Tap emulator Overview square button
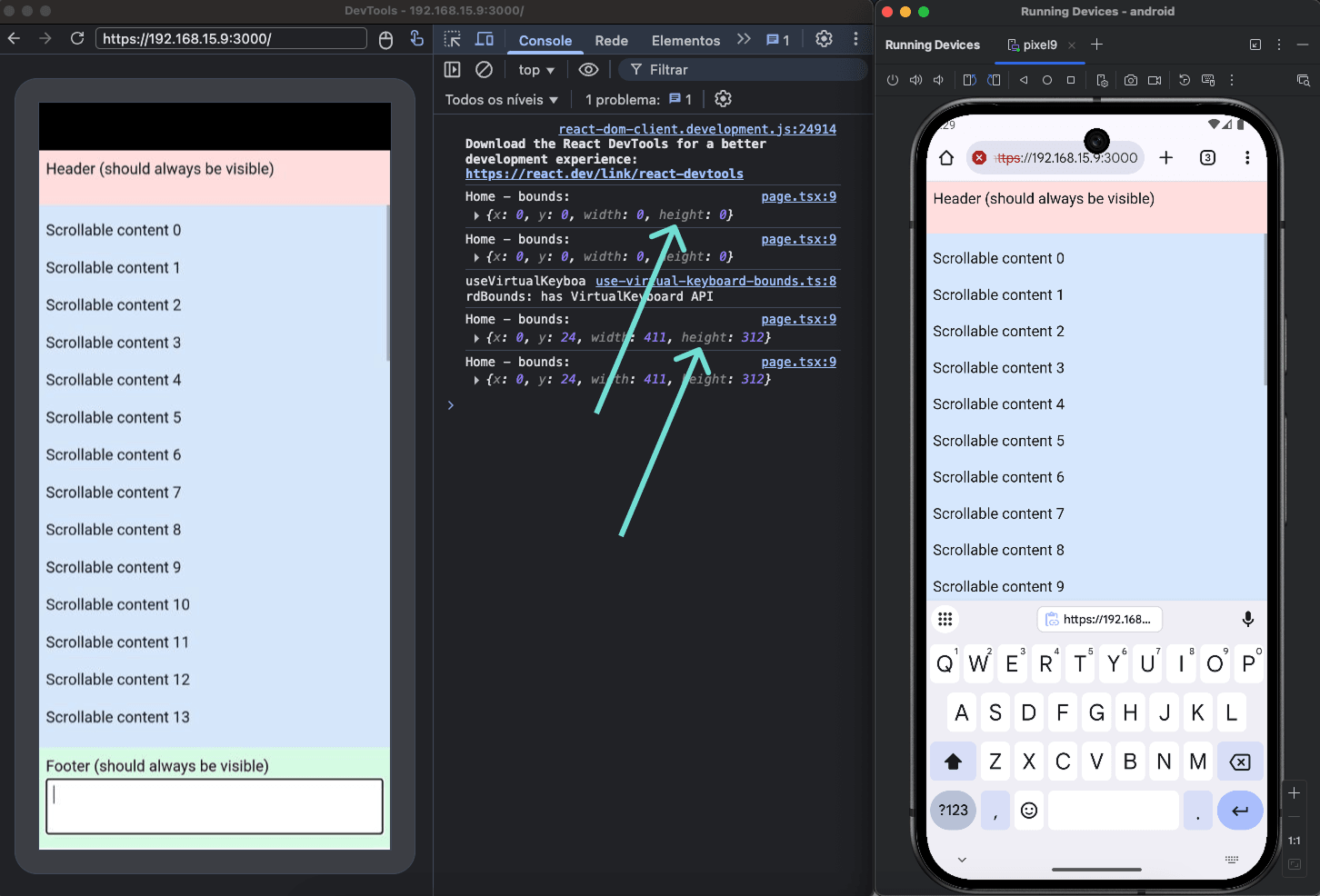 click(1071, 80)
